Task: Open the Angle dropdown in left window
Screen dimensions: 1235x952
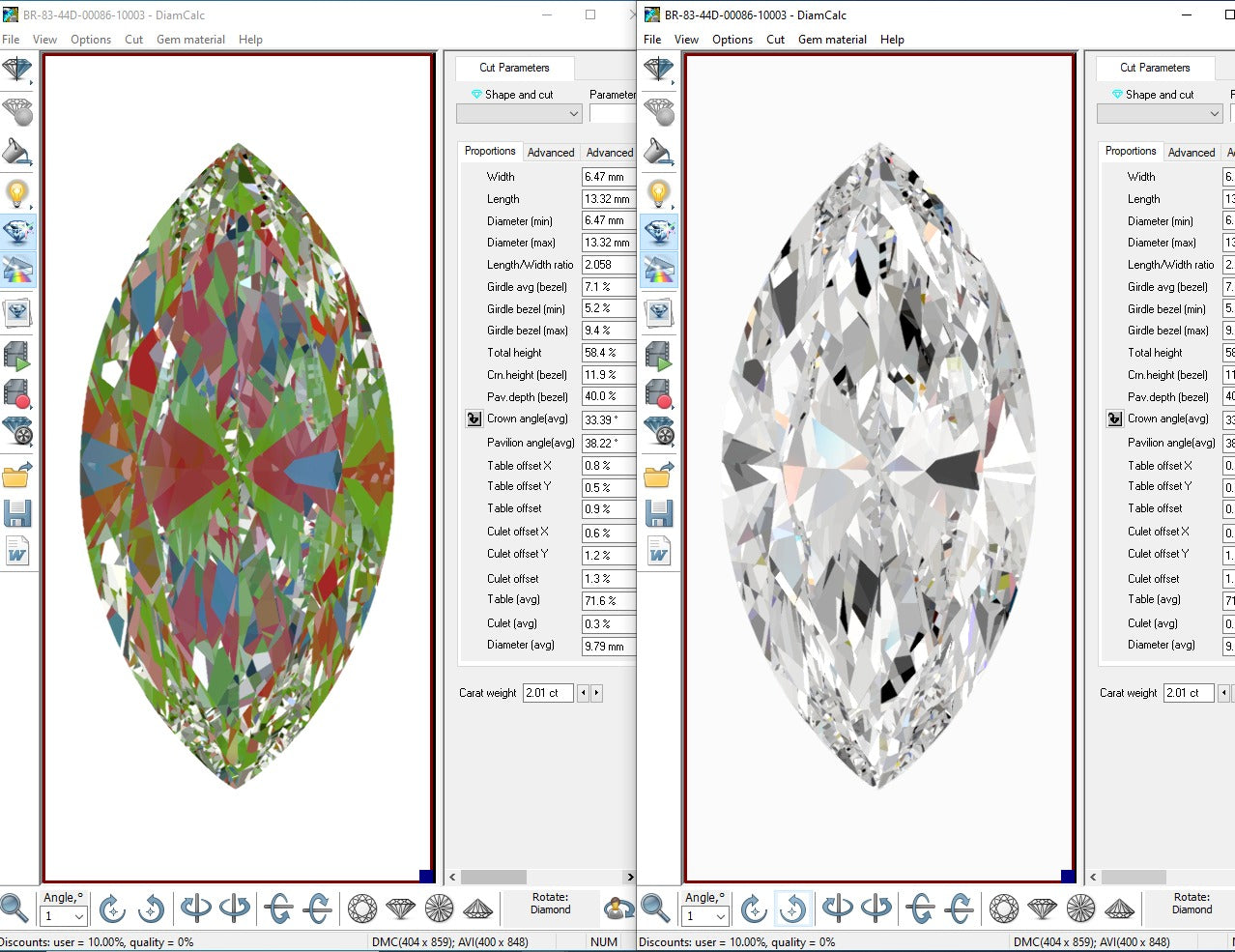Action: [x=65, y=915]
